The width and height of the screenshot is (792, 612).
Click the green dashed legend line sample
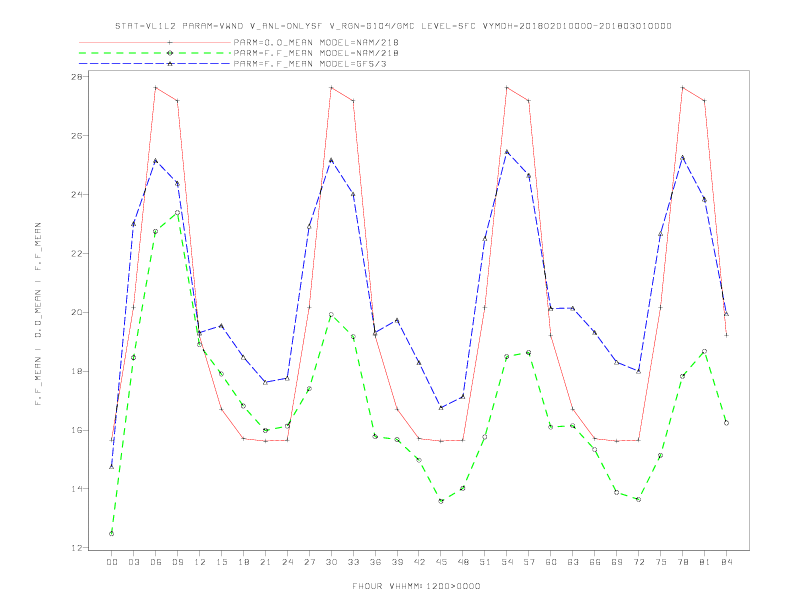[x=155, y=53]
